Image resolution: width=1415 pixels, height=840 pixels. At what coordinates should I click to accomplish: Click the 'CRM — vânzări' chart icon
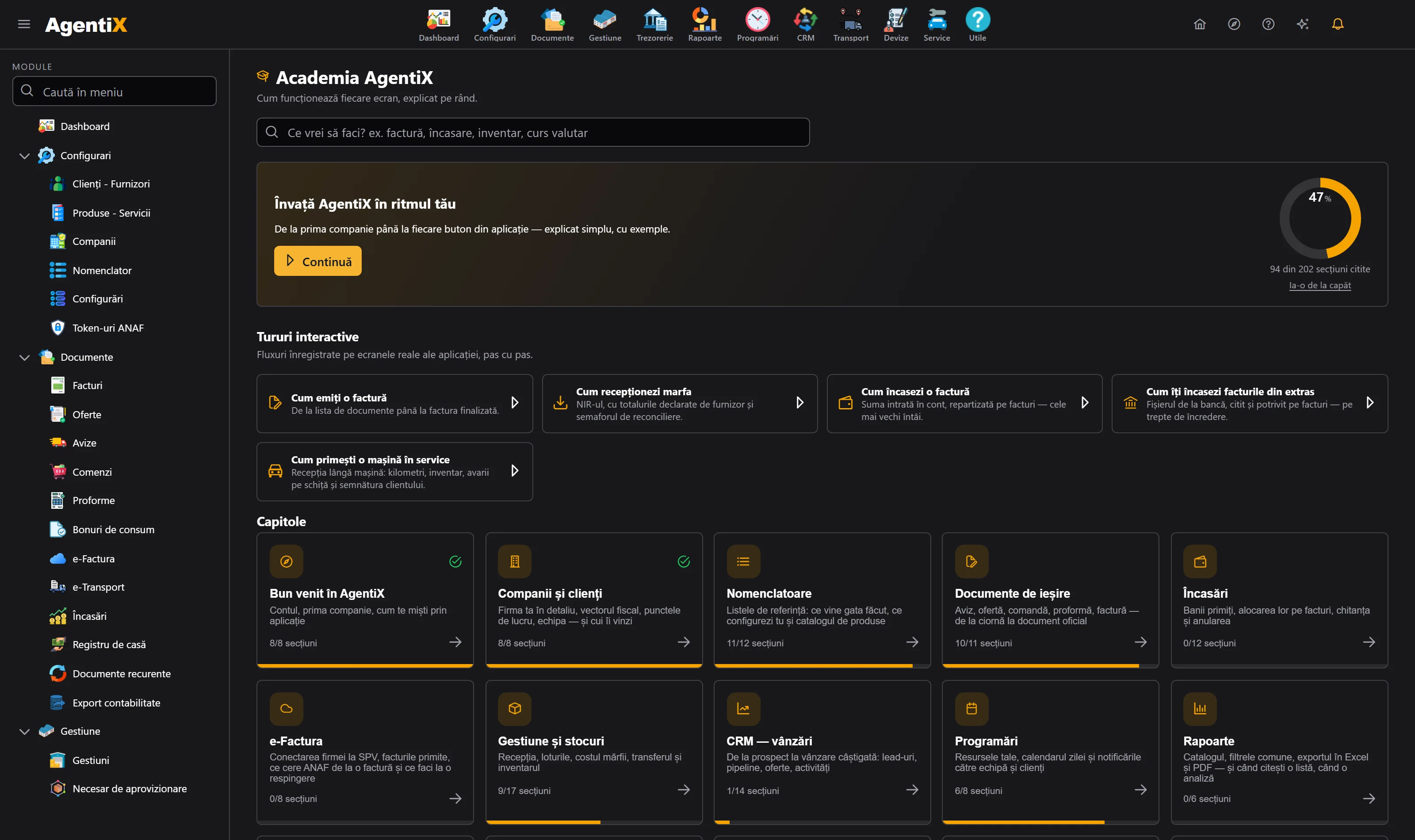(x=743, y=709)
